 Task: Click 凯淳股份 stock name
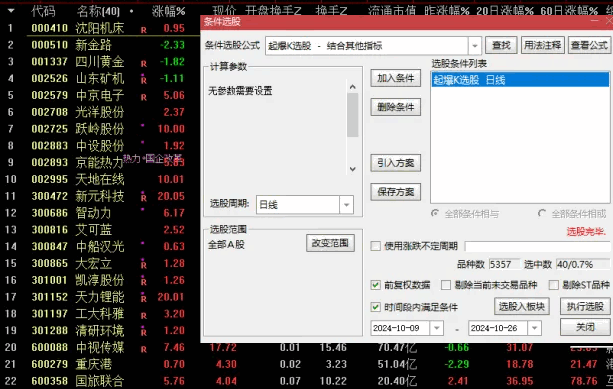[x=100, y=280]
